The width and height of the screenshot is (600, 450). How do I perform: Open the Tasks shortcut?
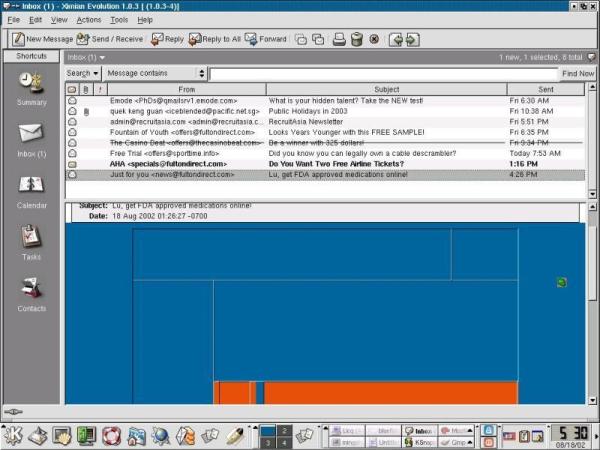31,243
